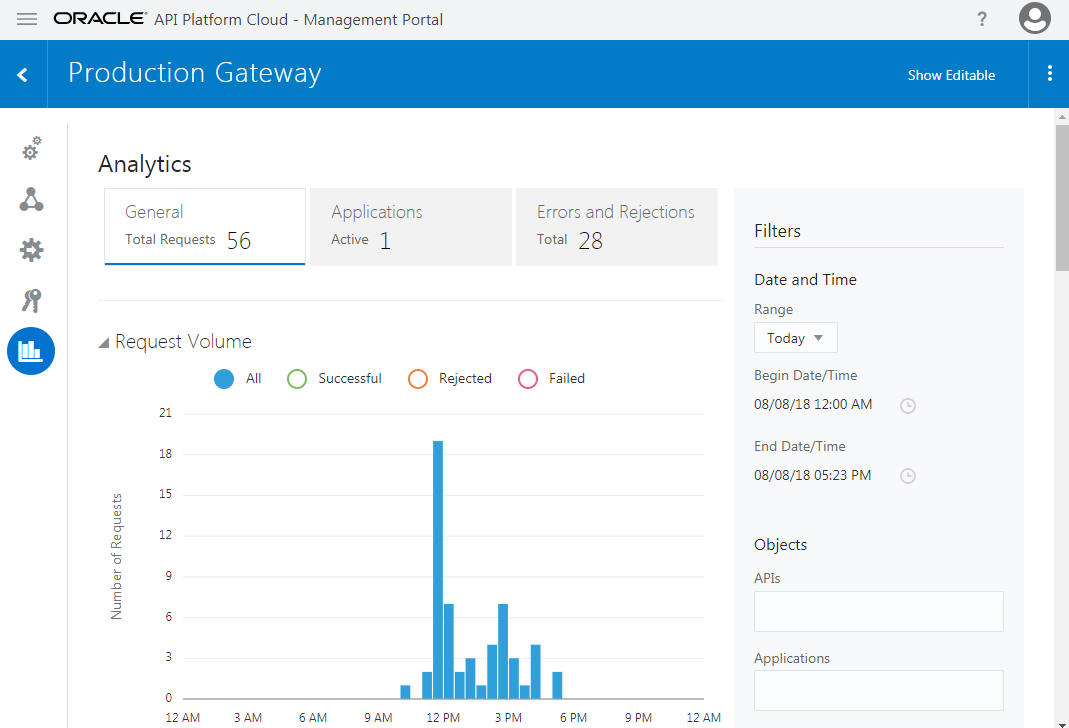Click the End Date/Time value 08/08/18 05:23 PM
Image resolution: width=1069 pixels, height=728 pixels.
813,475
